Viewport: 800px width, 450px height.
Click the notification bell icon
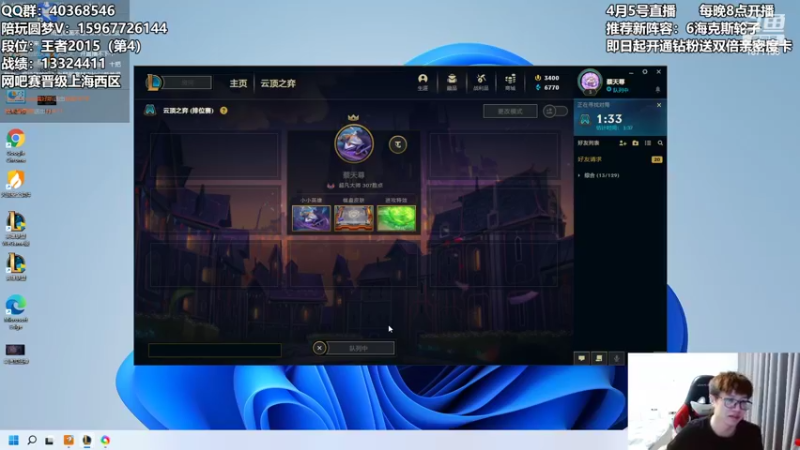tap(658, 90)
